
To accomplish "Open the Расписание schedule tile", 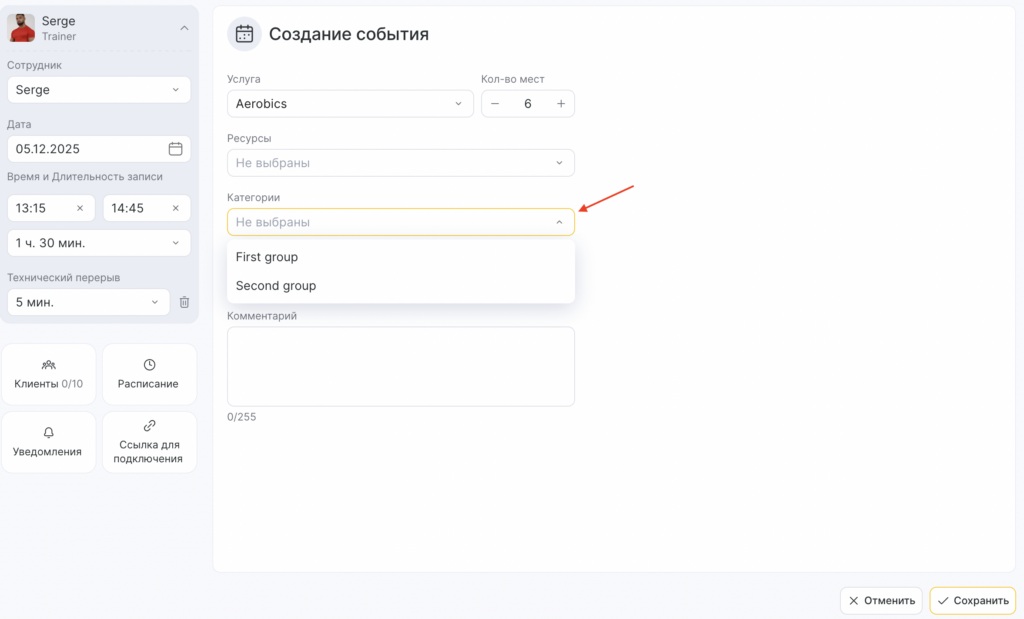I will tap(149, 374).
